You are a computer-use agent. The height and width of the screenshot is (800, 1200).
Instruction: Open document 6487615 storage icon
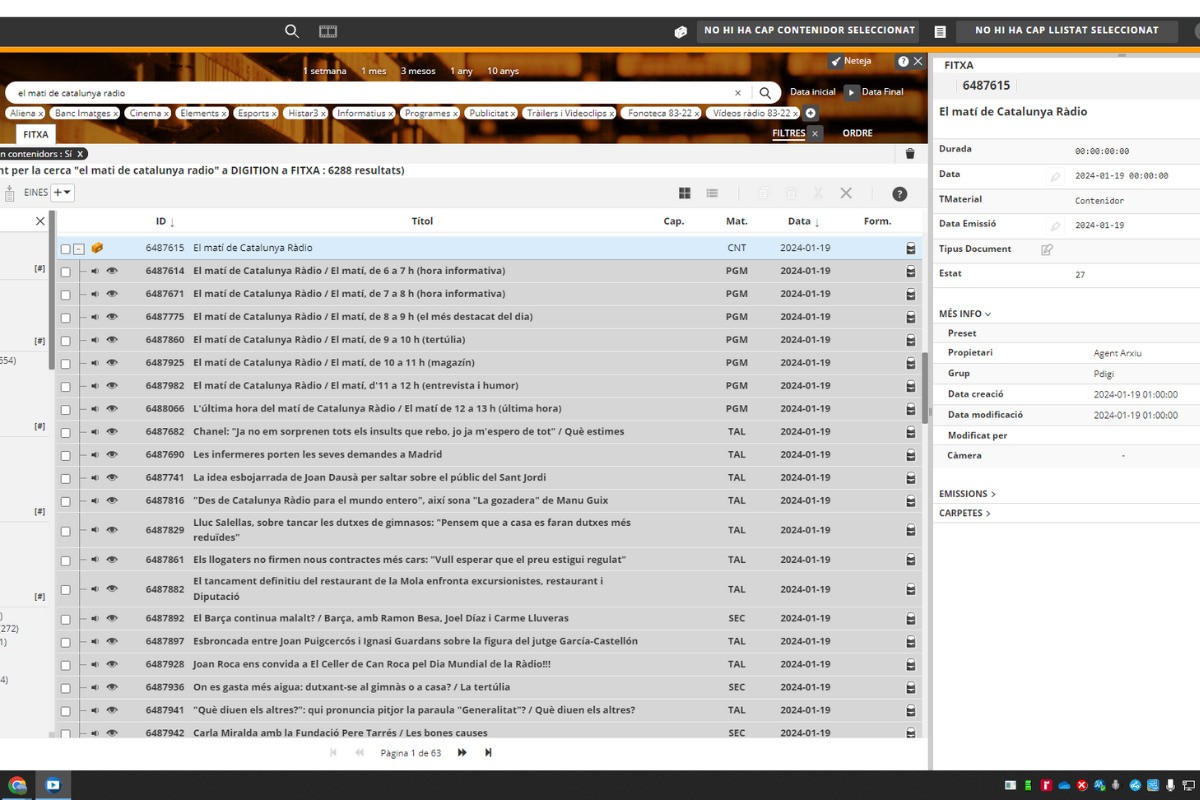pyautogui.click(x=911, y=248)
